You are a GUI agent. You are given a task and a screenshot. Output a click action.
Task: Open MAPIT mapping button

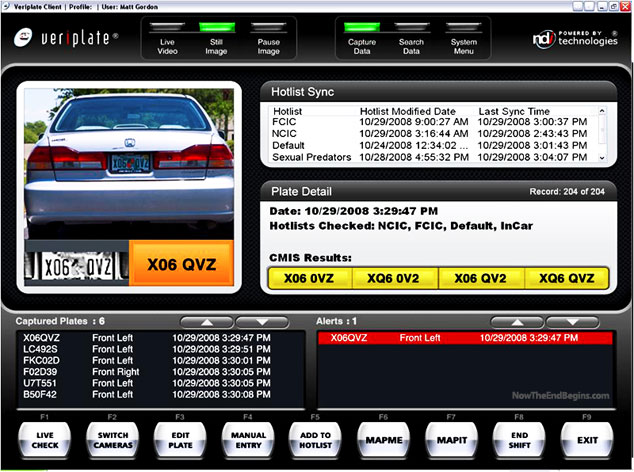click(x=451, y=438)
